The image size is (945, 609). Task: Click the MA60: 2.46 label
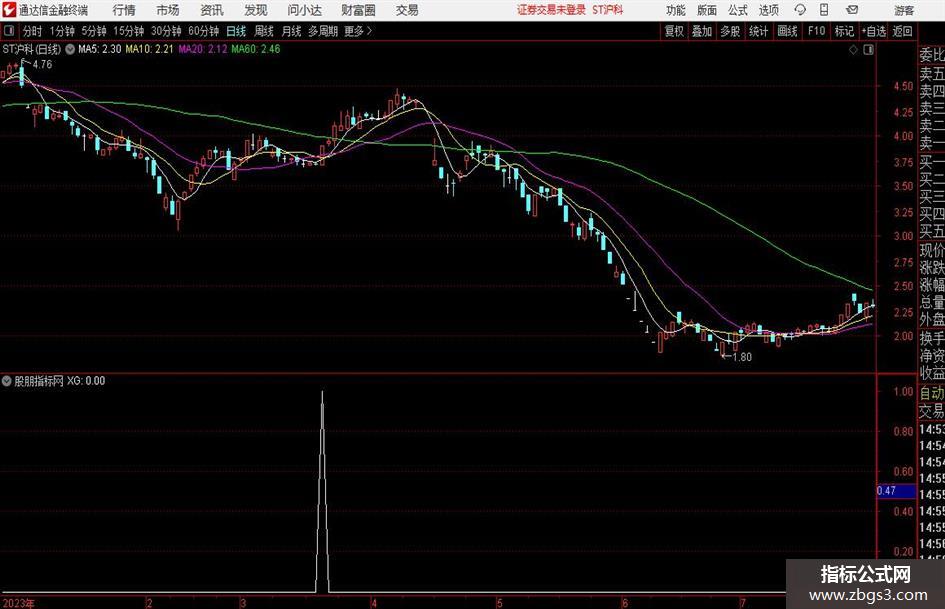(256, 49)
